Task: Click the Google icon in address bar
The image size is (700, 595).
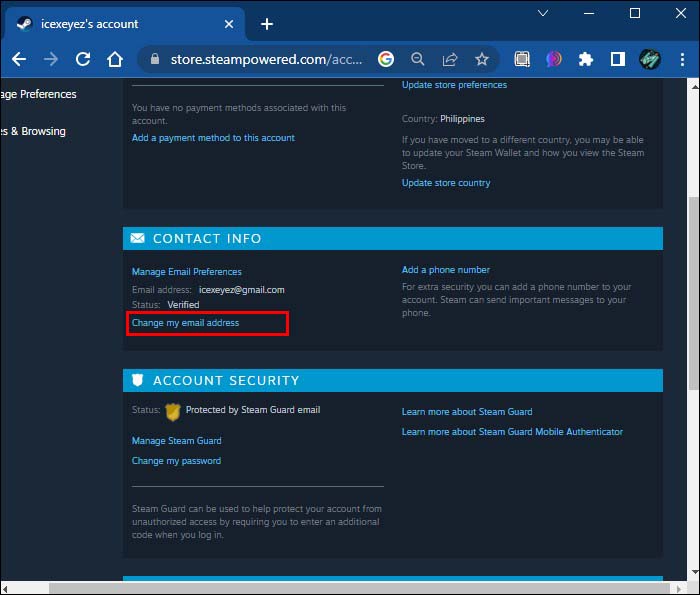Action: click(386, 59)
